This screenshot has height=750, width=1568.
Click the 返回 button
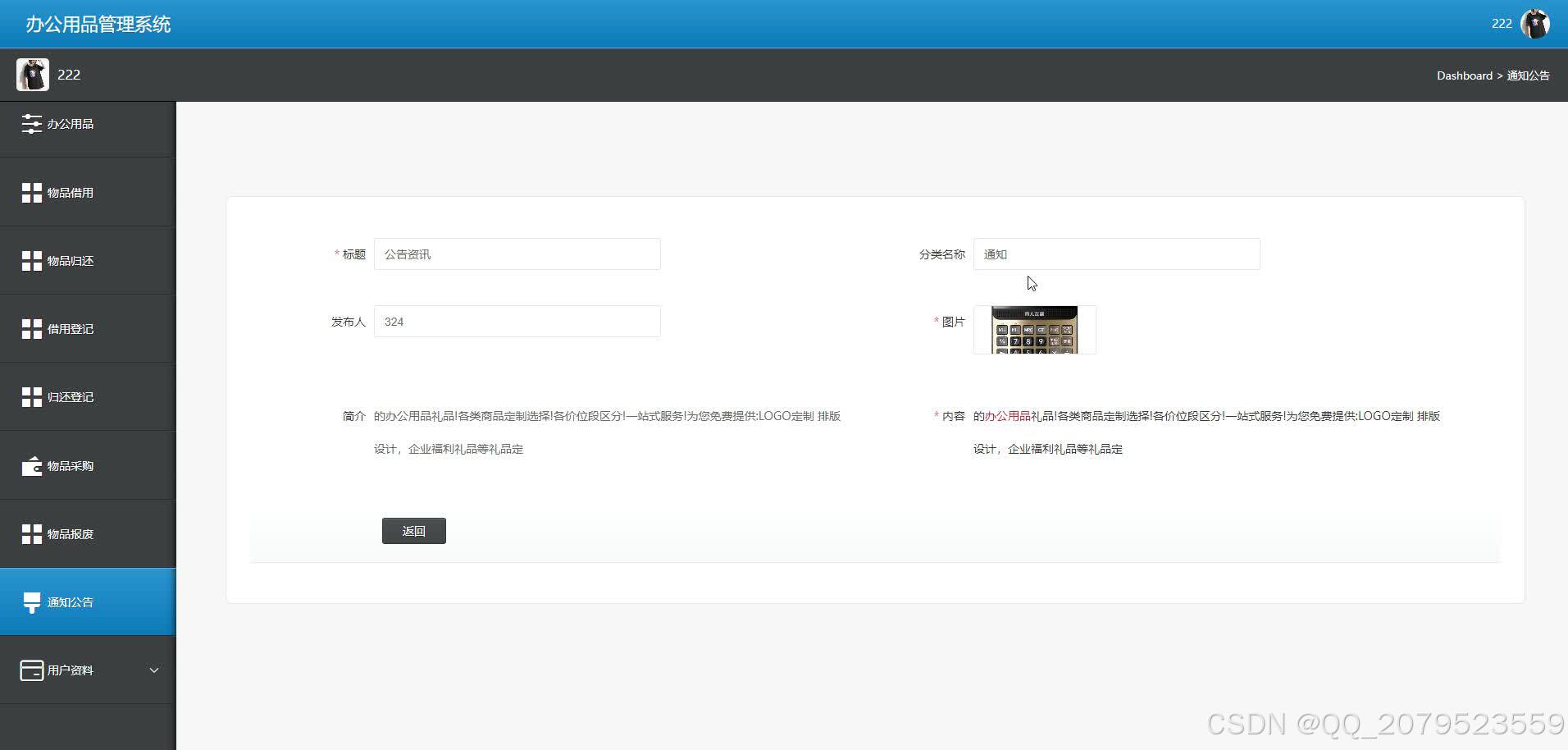point(414,531)
